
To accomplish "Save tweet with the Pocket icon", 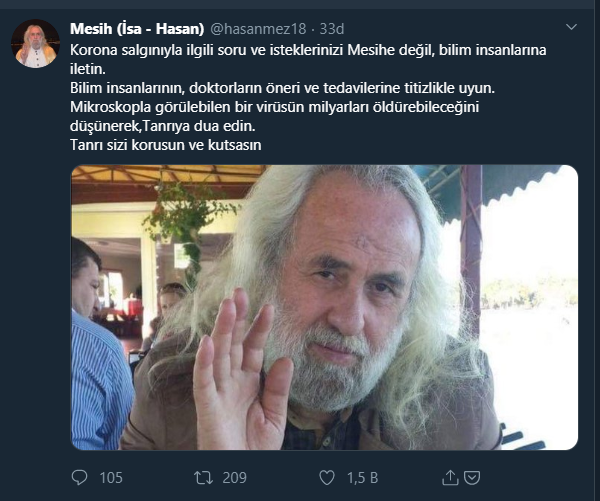I will point(472,478).
